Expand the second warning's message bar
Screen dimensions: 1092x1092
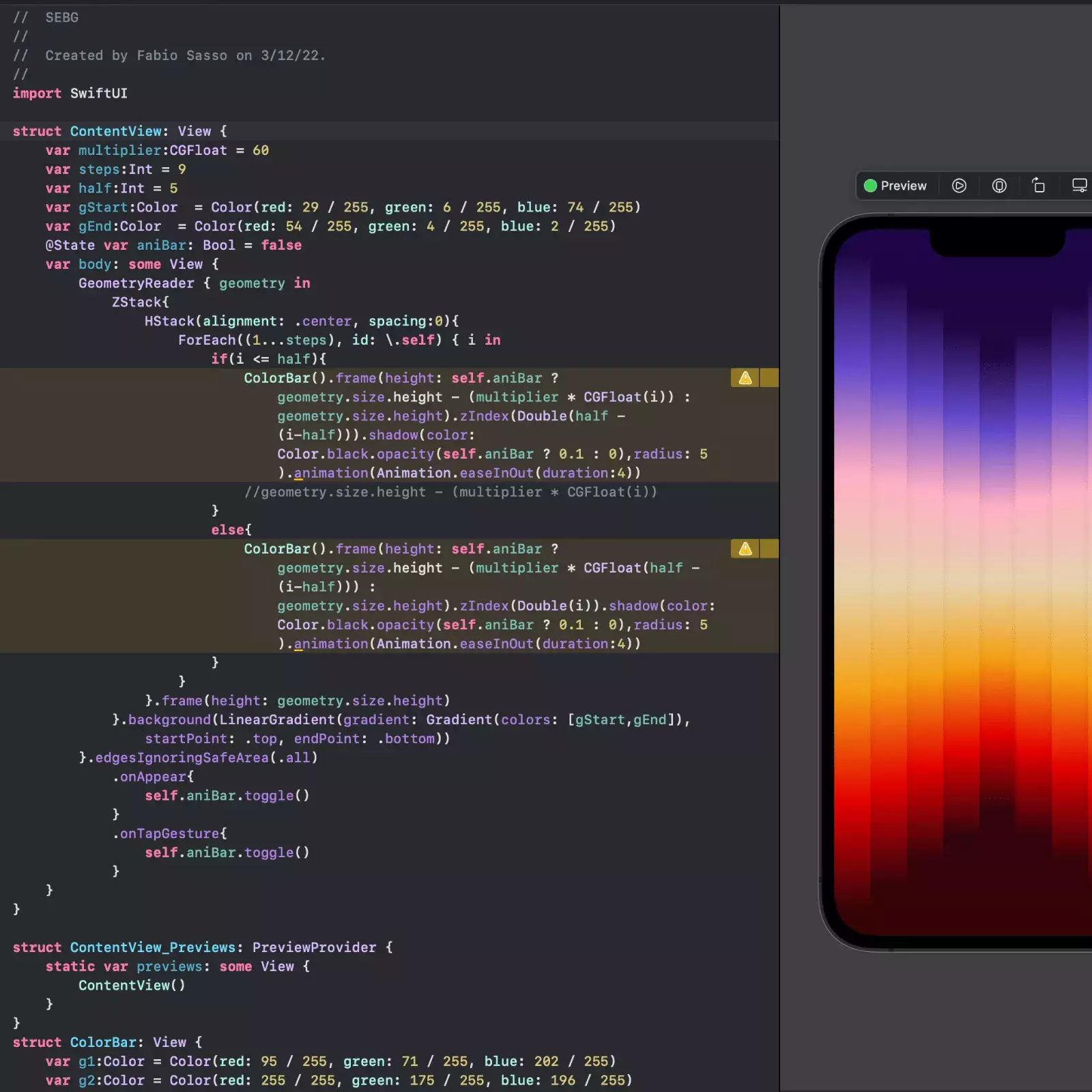[x=770, y=548]
